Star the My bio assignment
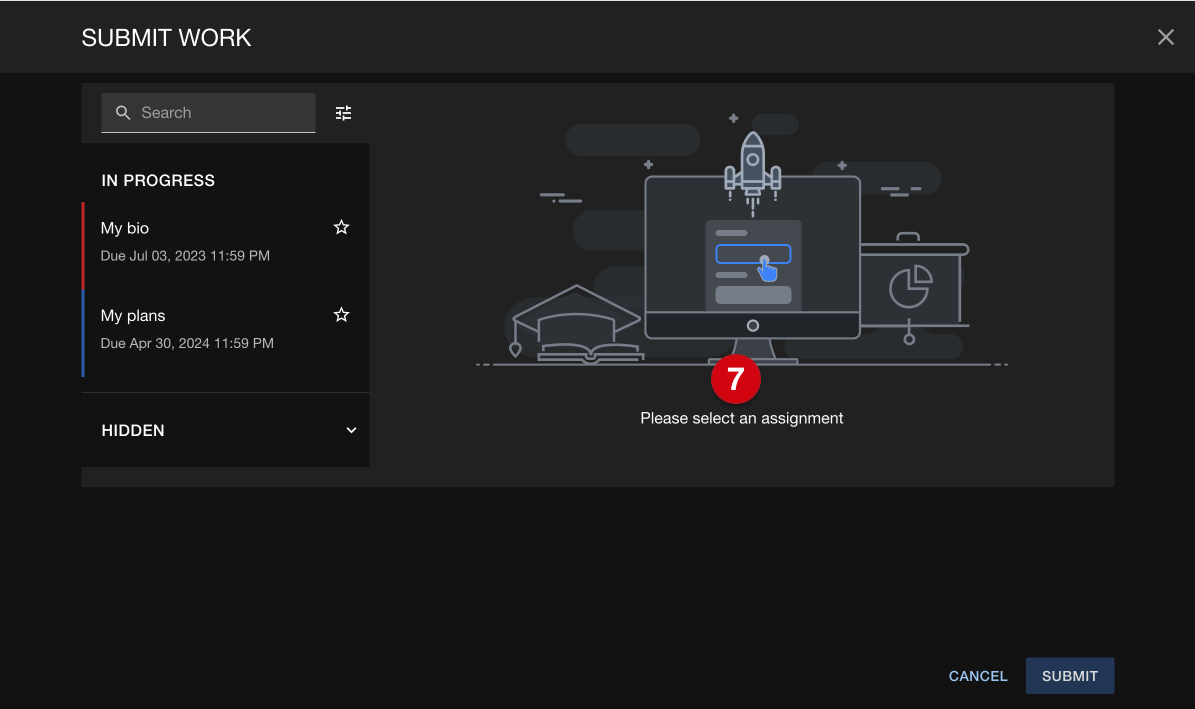This screenshot has height=709, width=1195. click(x=341, y=227)
